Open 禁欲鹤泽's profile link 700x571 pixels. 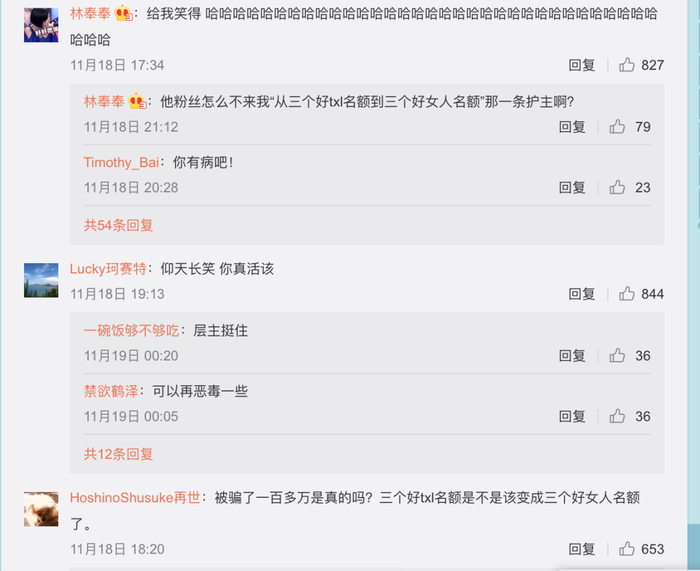point(111,391)
